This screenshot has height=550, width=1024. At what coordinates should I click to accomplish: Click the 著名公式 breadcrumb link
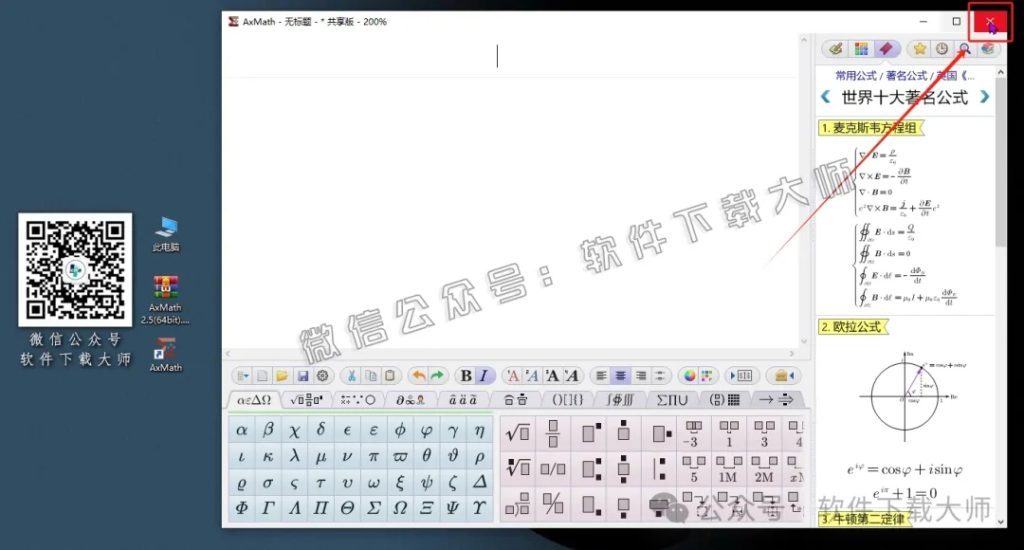point(906,76)
